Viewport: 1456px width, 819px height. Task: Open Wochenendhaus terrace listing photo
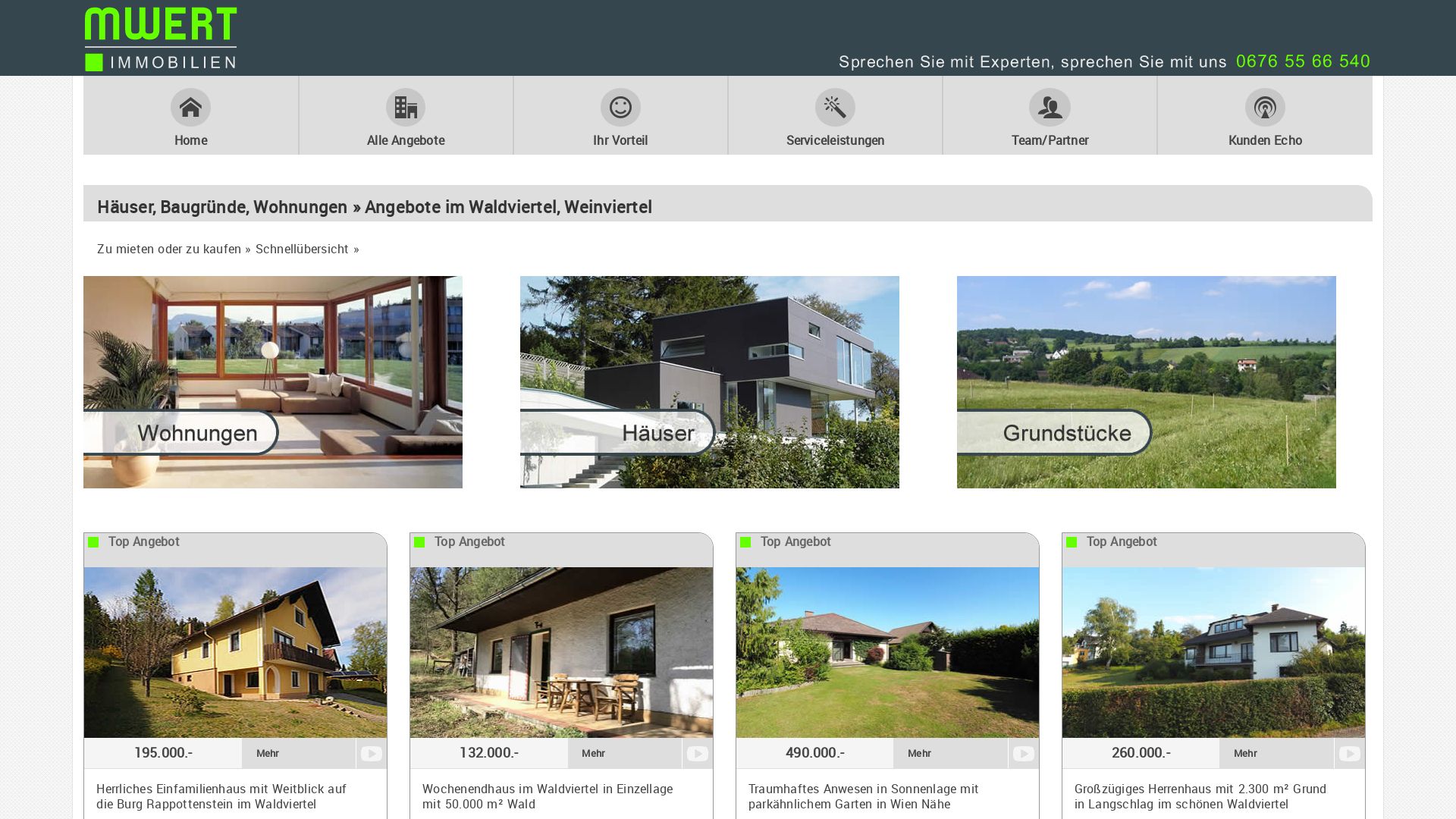[x=561, y=652]
